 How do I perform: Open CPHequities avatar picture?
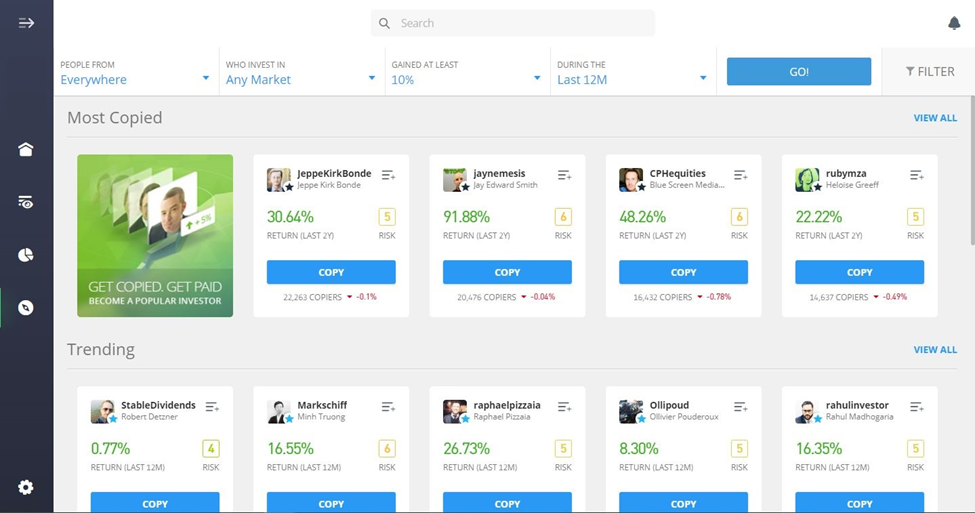click(631, 180)
